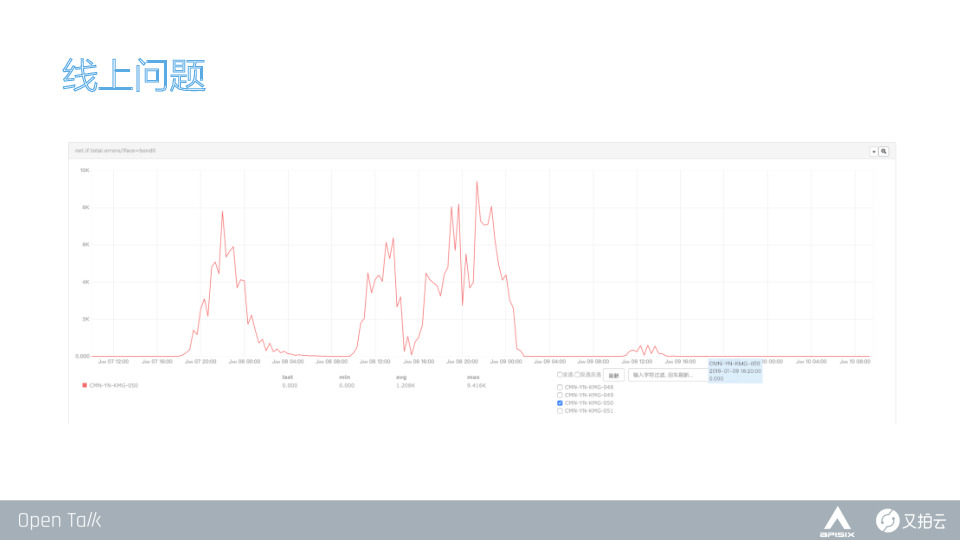Tick the CMN-YN-KMG-051 checkbox

click(x=560, y=411)
